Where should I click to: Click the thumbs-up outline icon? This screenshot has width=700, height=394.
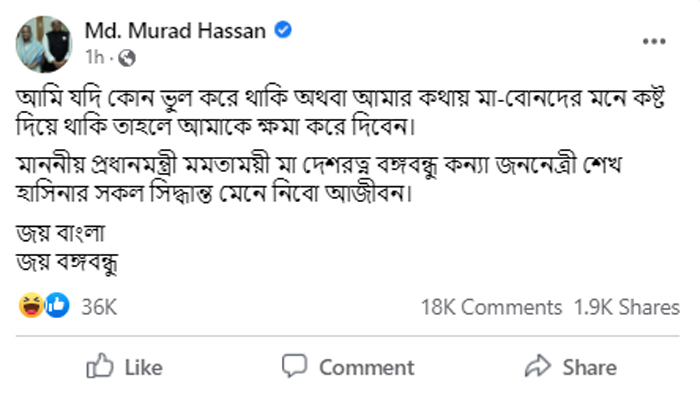(100, 366)
